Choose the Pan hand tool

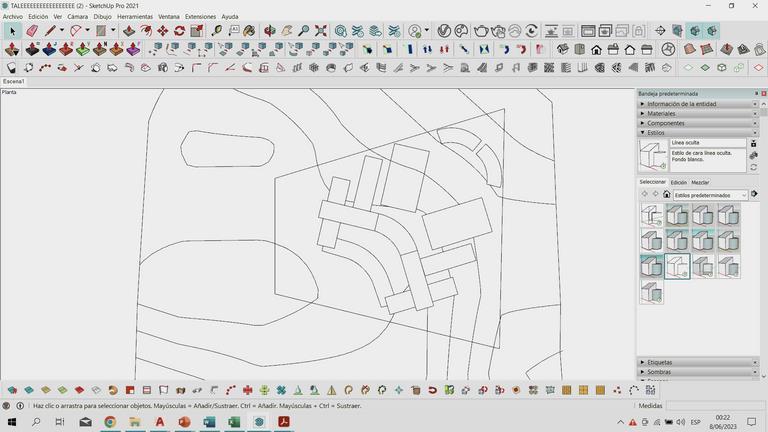[287, 31]
